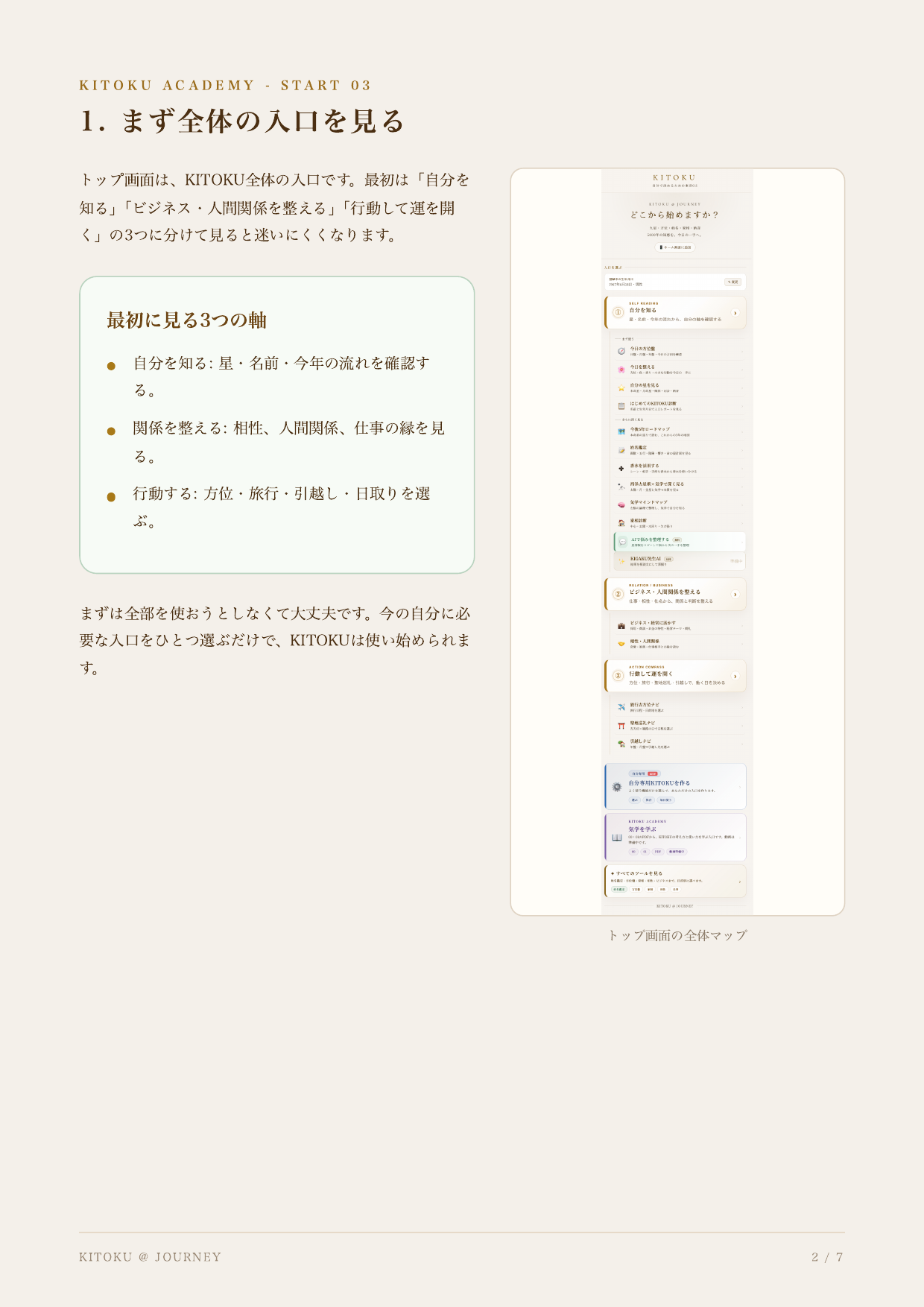Click the speech bubble icon for AIで悩みを整理する
The height and width of the screenshot is (1307, 924).
pyautogui.click(x=623, y=542)
